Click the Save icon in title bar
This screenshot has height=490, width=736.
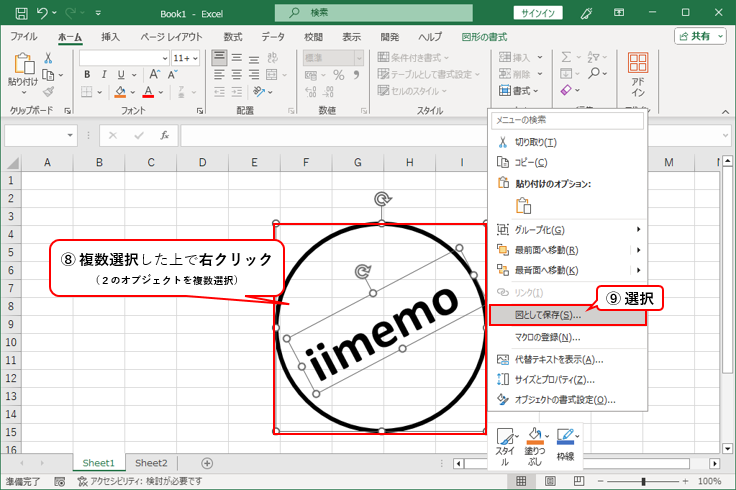(x=21, y=13)
